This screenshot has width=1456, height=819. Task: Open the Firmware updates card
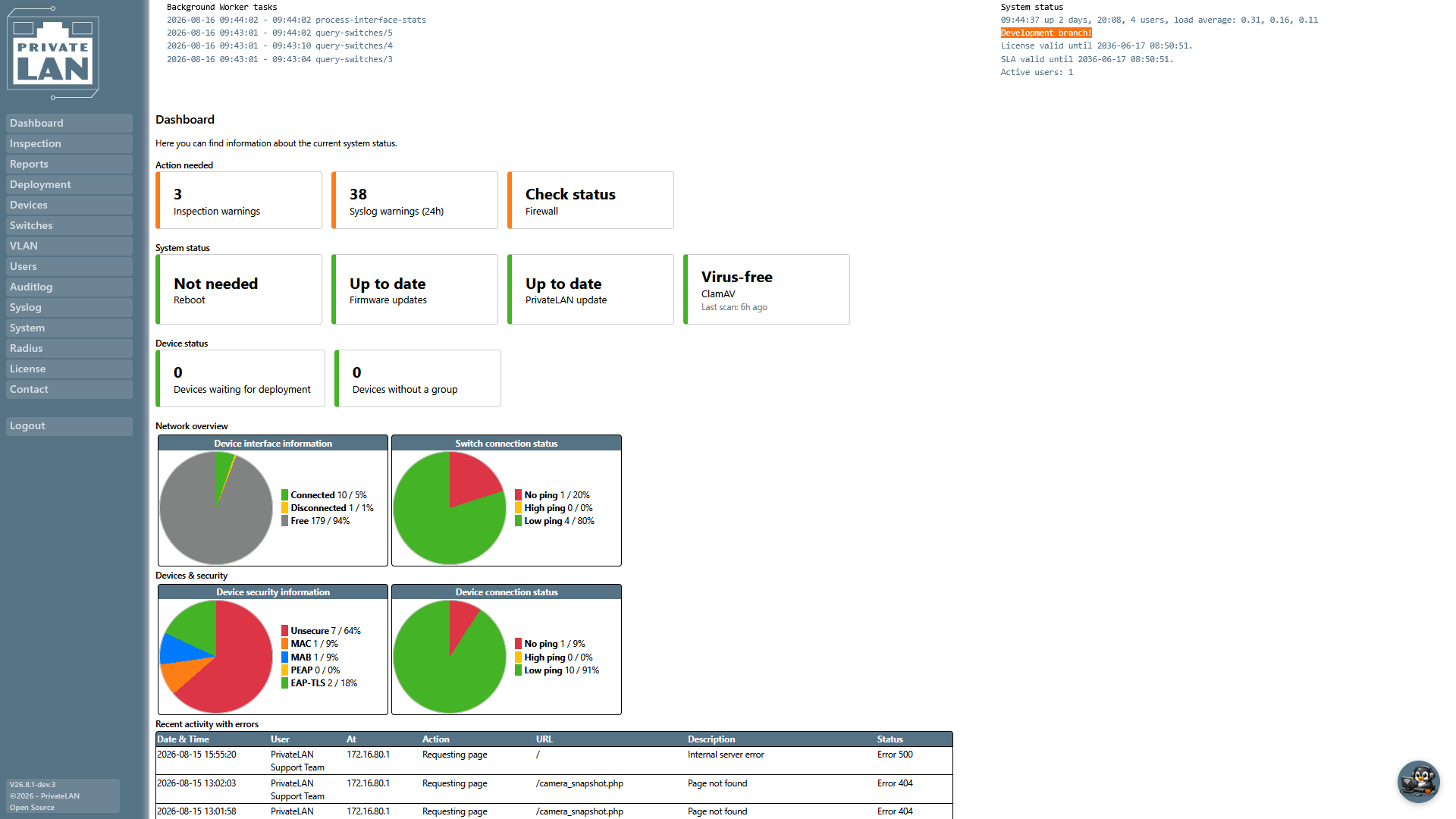[415, 290]
